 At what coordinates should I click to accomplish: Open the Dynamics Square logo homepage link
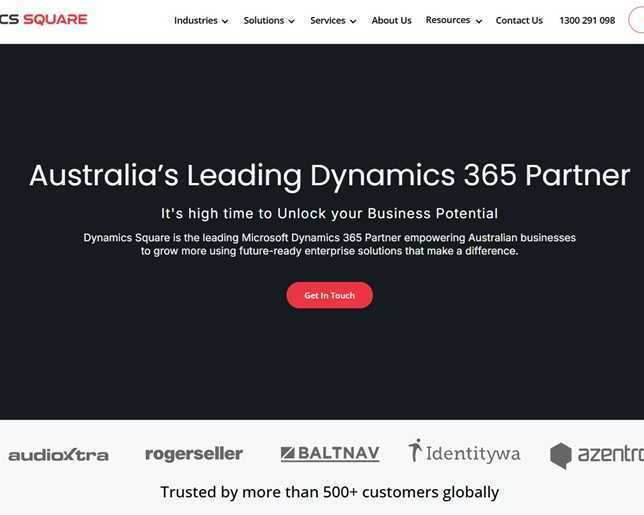point(44,19)
